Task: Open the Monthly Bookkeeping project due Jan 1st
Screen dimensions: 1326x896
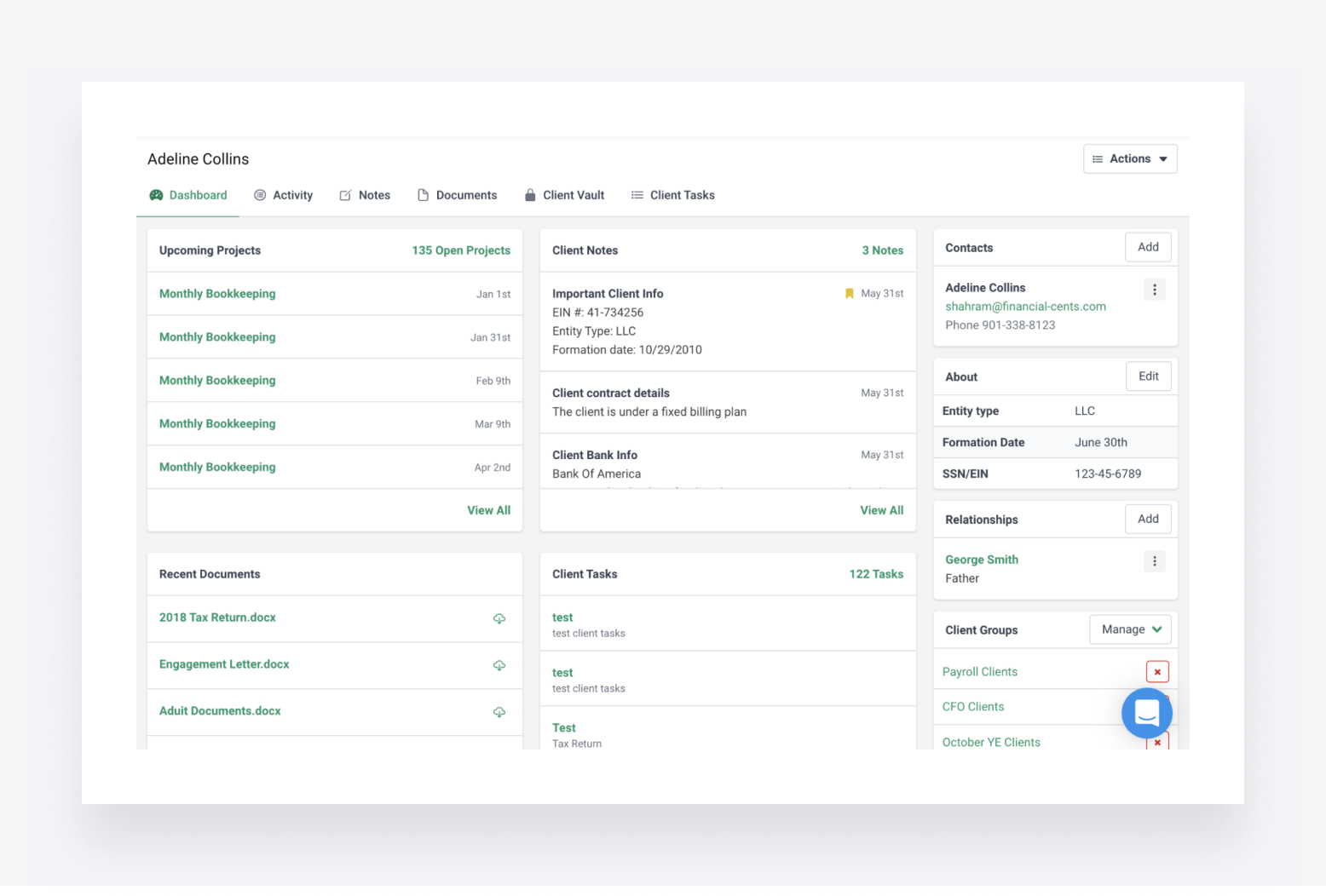Action: [217, 293]
